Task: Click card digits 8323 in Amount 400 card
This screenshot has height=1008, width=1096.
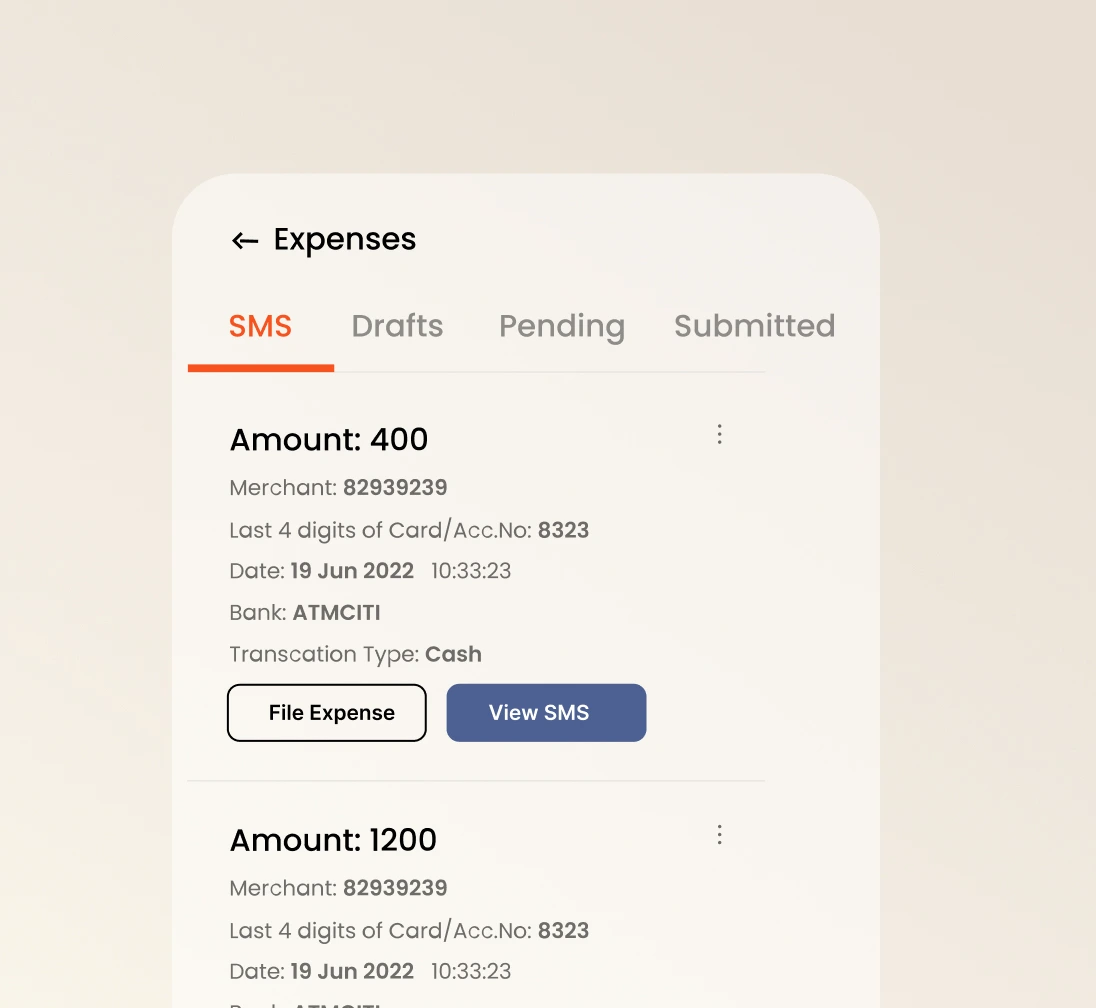Action: point(563,530)
